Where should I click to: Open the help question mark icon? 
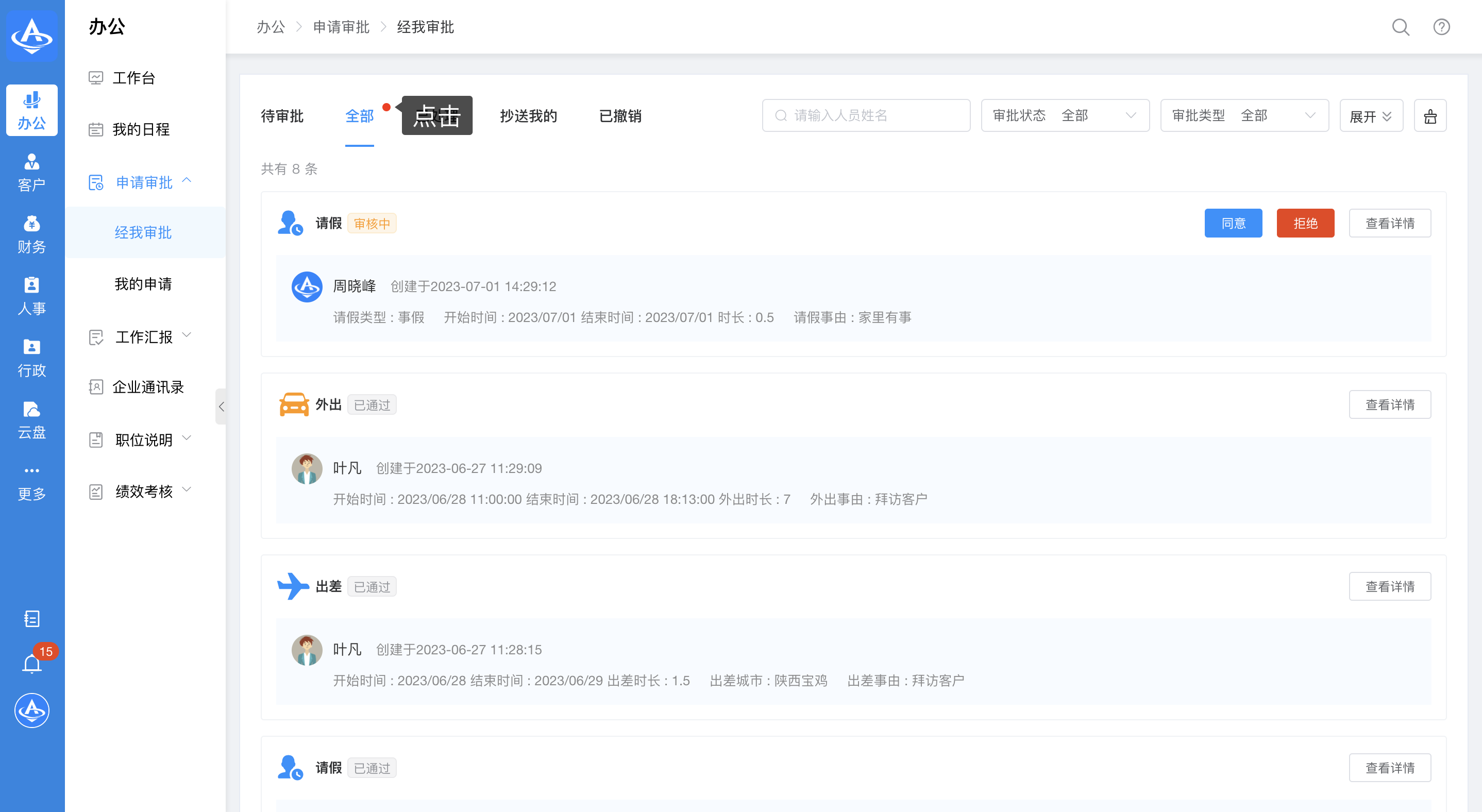[x=1441, y=27]
